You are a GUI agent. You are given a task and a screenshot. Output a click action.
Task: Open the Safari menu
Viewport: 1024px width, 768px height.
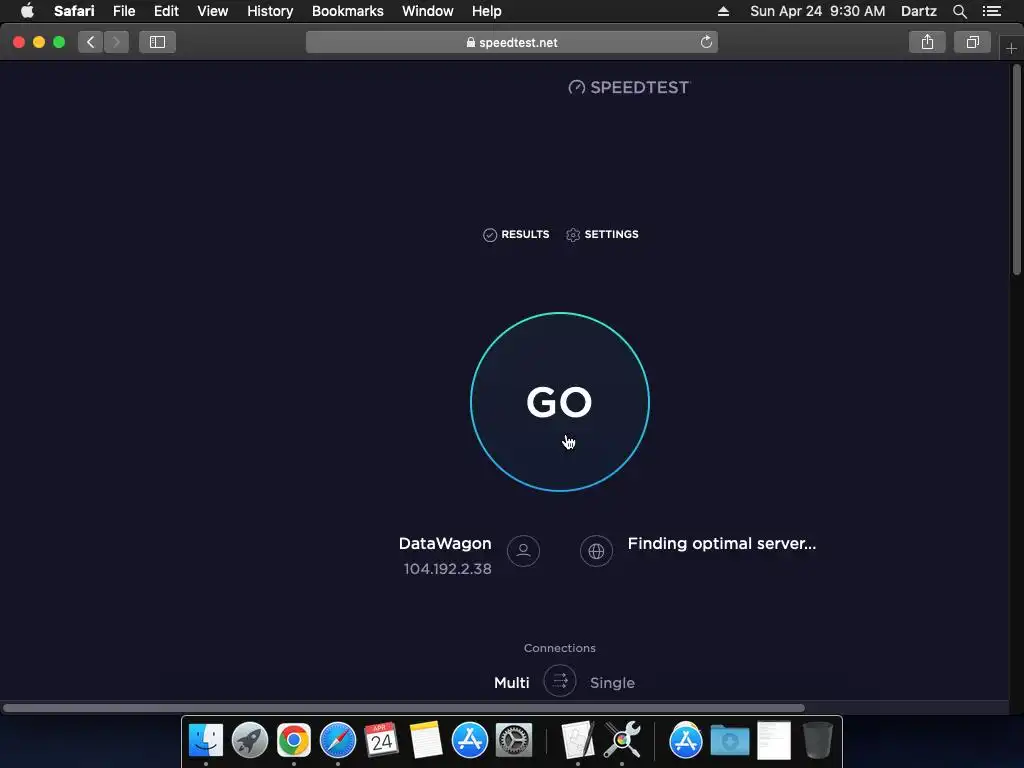coord(74,11)
